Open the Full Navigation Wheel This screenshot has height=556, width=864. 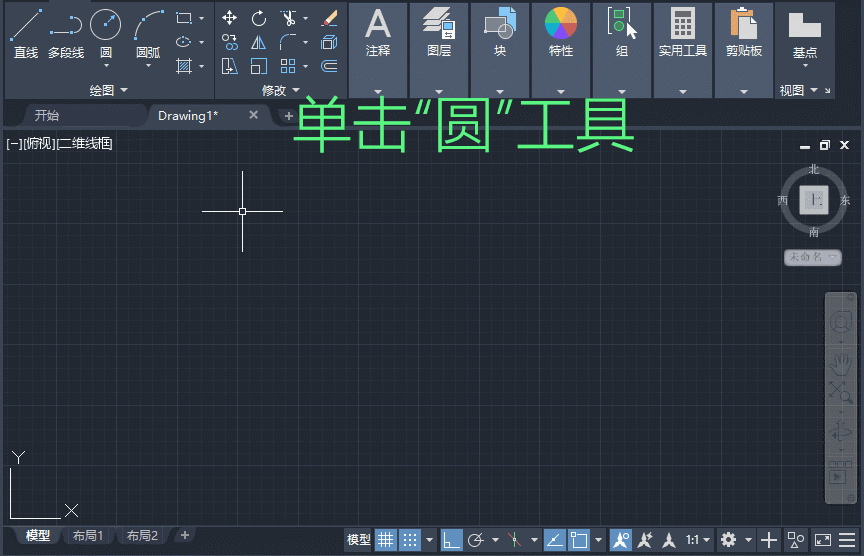[840, 322]
